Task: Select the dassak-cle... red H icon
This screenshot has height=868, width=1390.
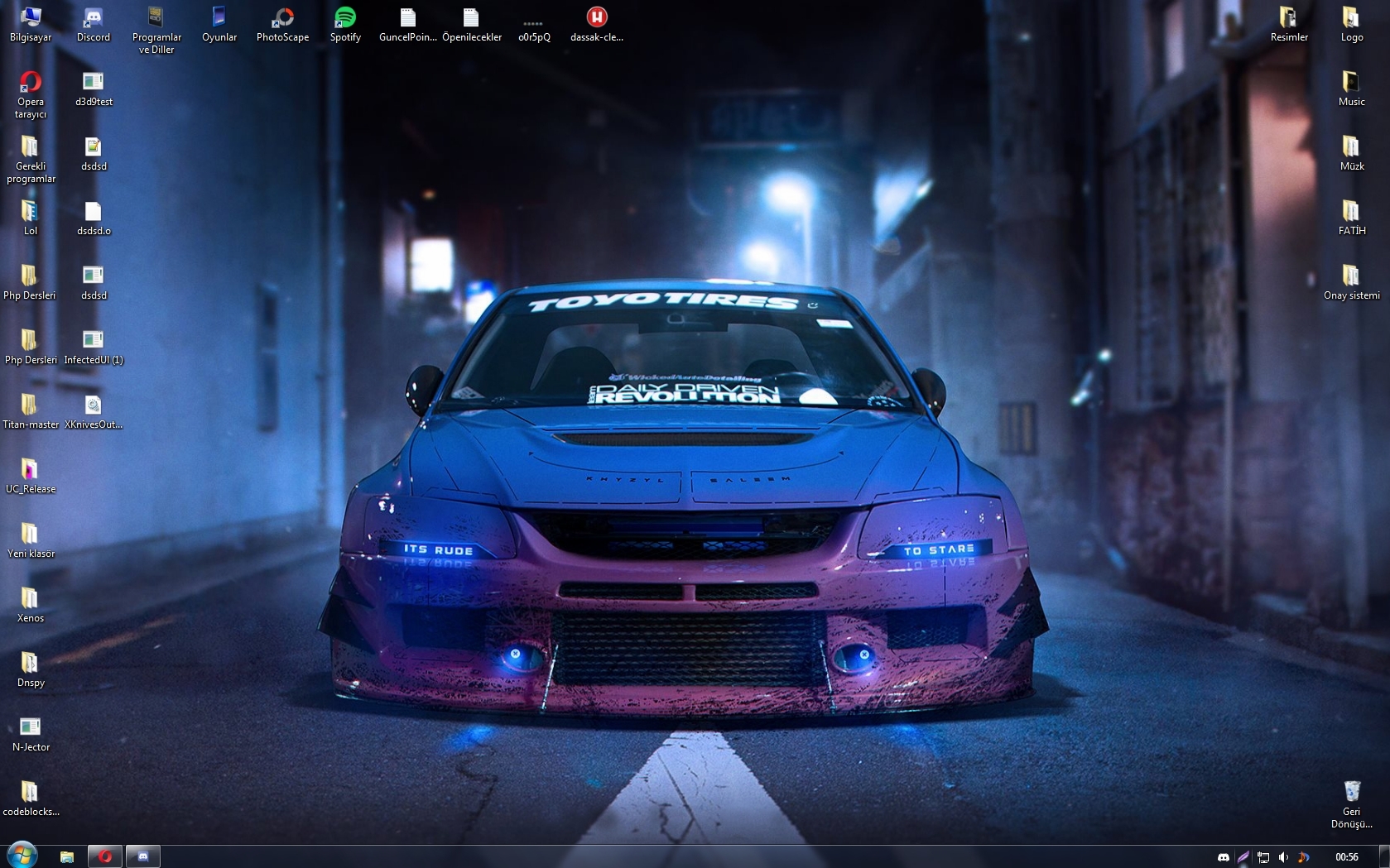Action: (597, 24)
